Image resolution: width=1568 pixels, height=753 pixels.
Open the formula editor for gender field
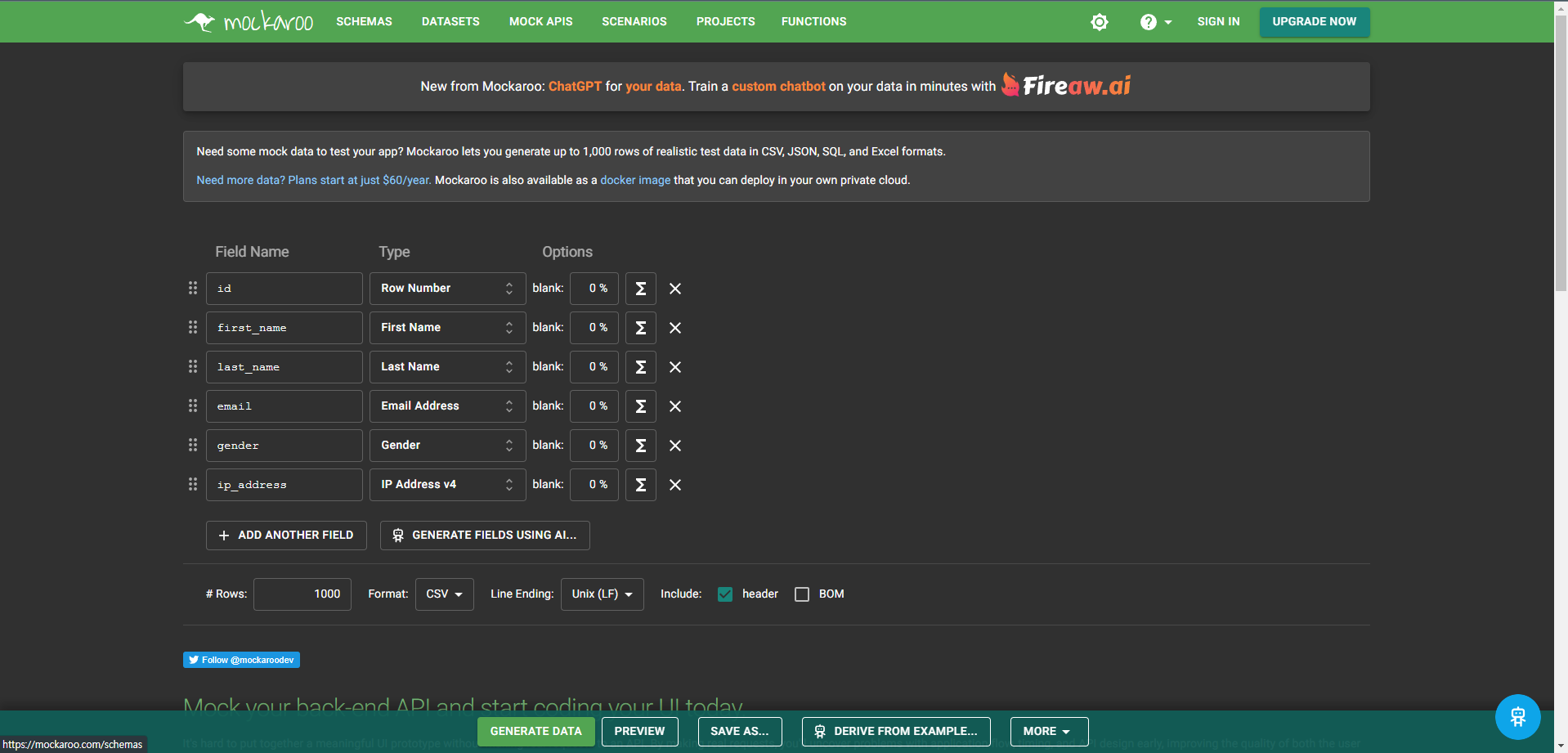click(641, 446)
